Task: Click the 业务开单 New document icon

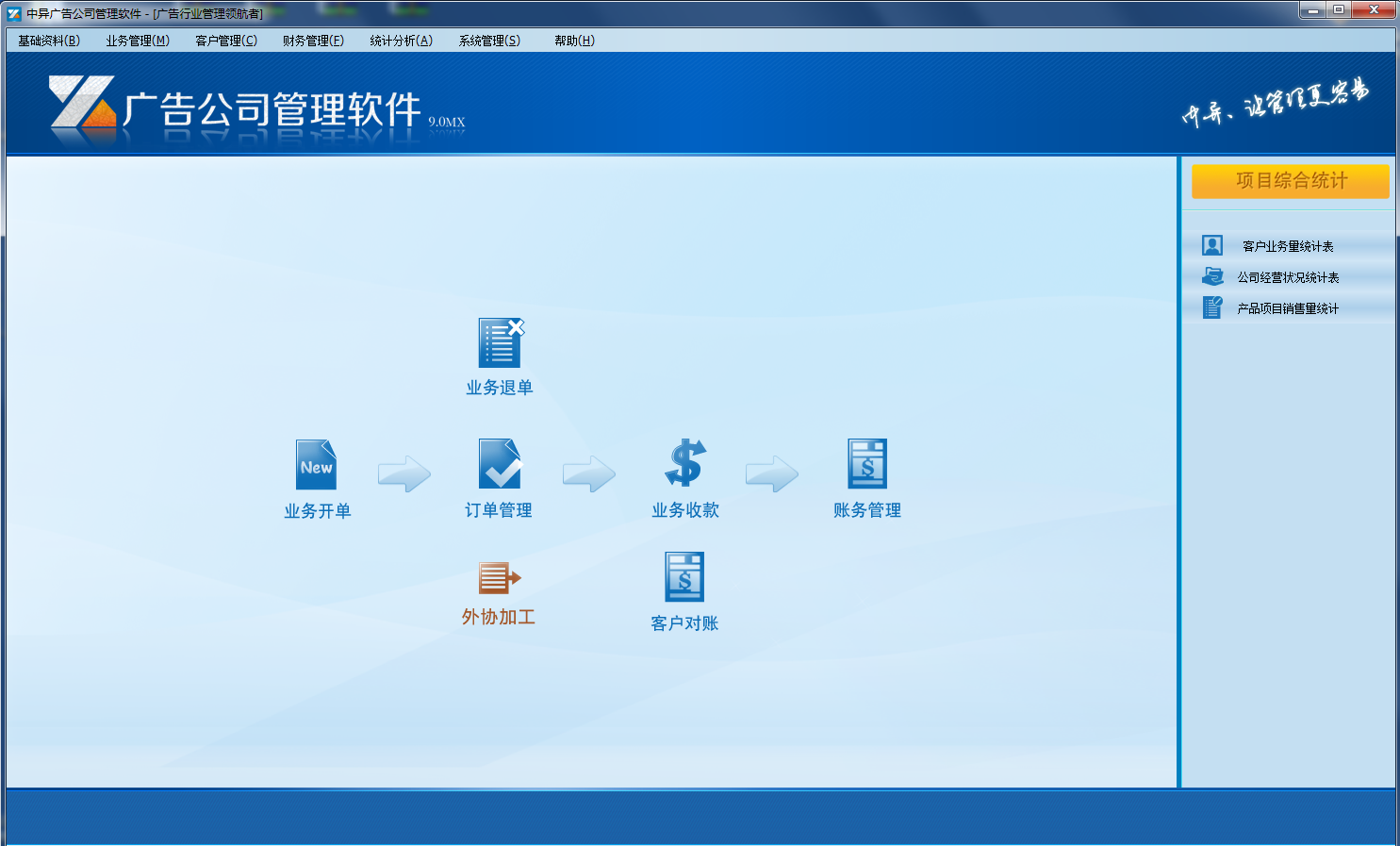Action: point(316,464)
